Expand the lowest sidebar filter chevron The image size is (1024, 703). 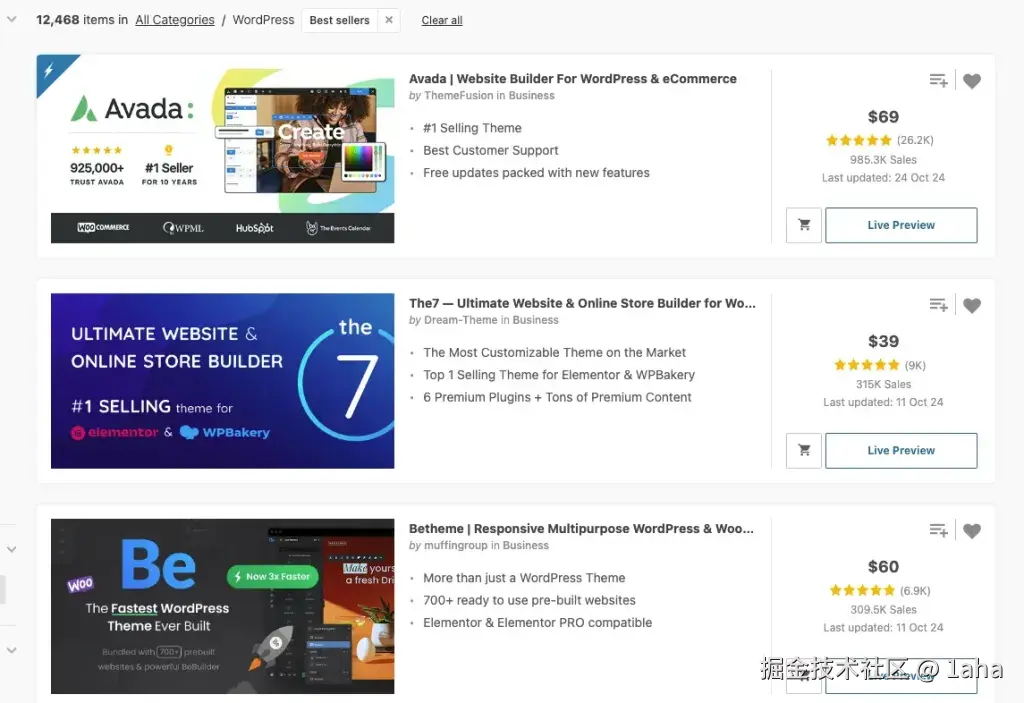coord(11,650)
